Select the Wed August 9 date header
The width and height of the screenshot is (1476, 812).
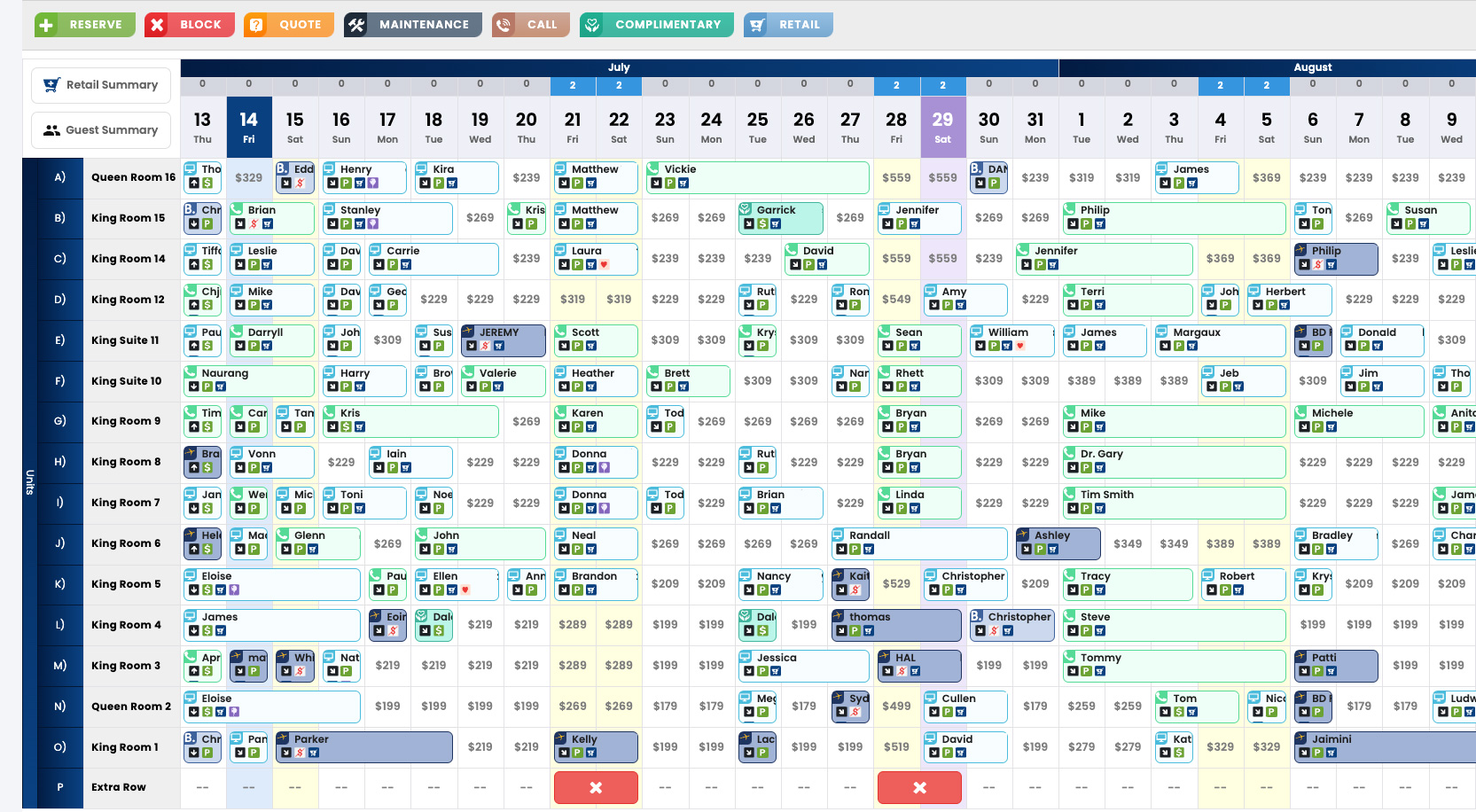coord(1451,127)
